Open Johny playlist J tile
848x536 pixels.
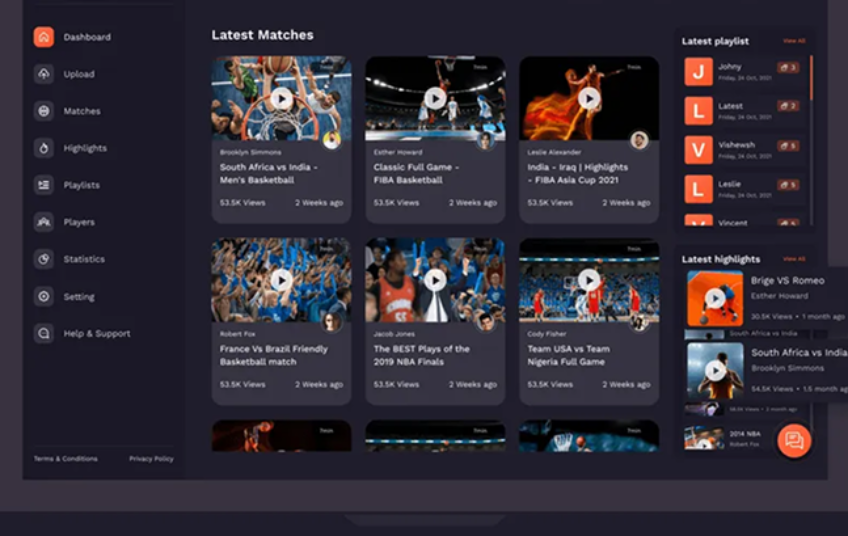(698, 71)
